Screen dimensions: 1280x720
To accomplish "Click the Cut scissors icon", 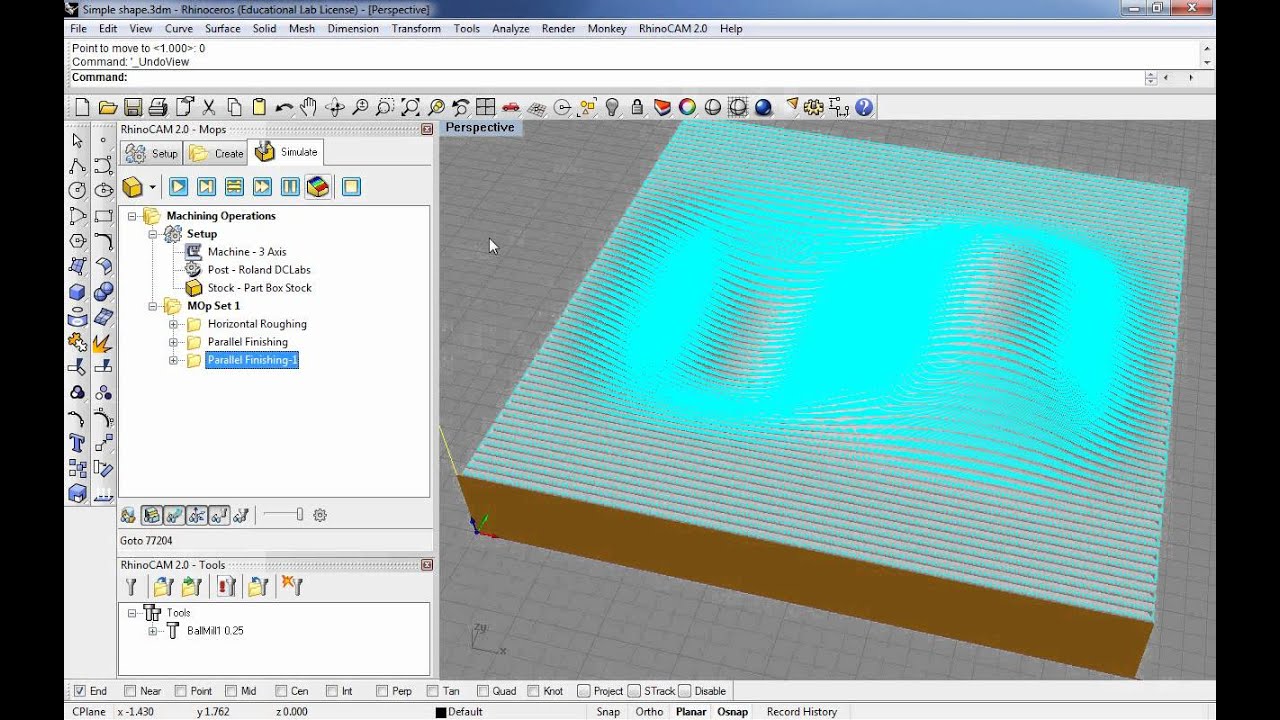I will tap(209, 107).
